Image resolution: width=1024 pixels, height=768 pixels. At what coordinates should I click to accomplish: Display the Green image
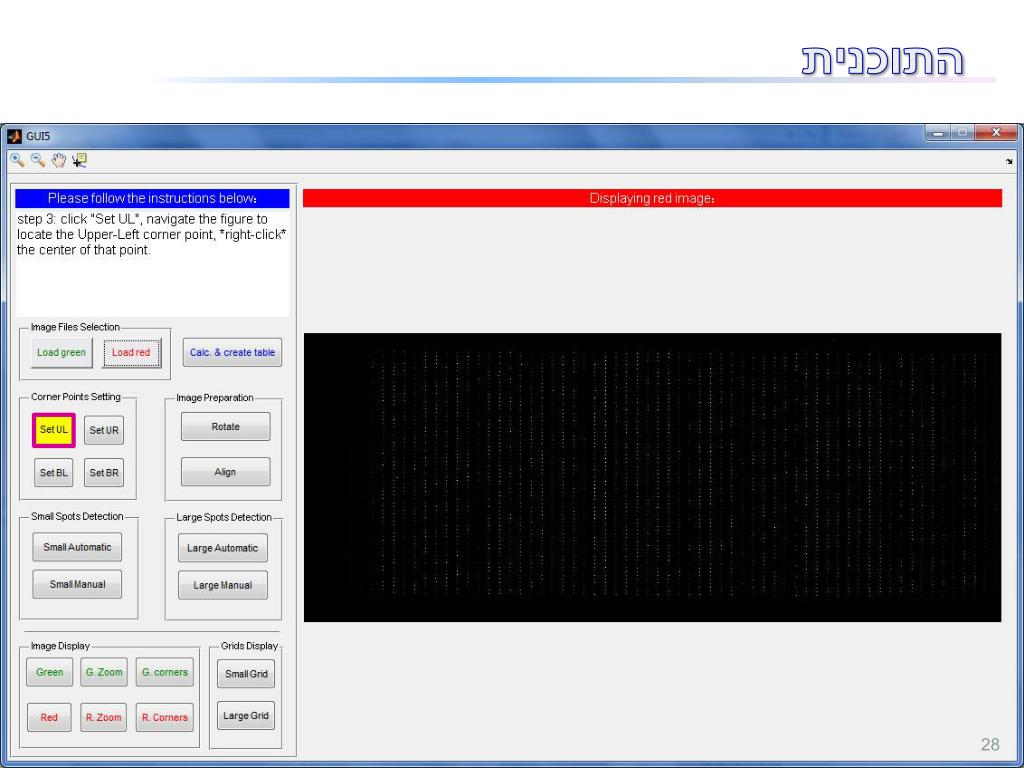50,673
